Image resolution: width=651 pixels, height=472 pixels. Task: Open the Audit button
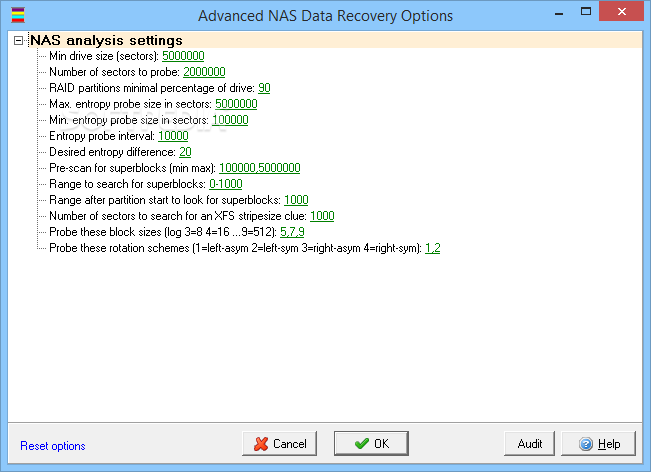(529, 444)
